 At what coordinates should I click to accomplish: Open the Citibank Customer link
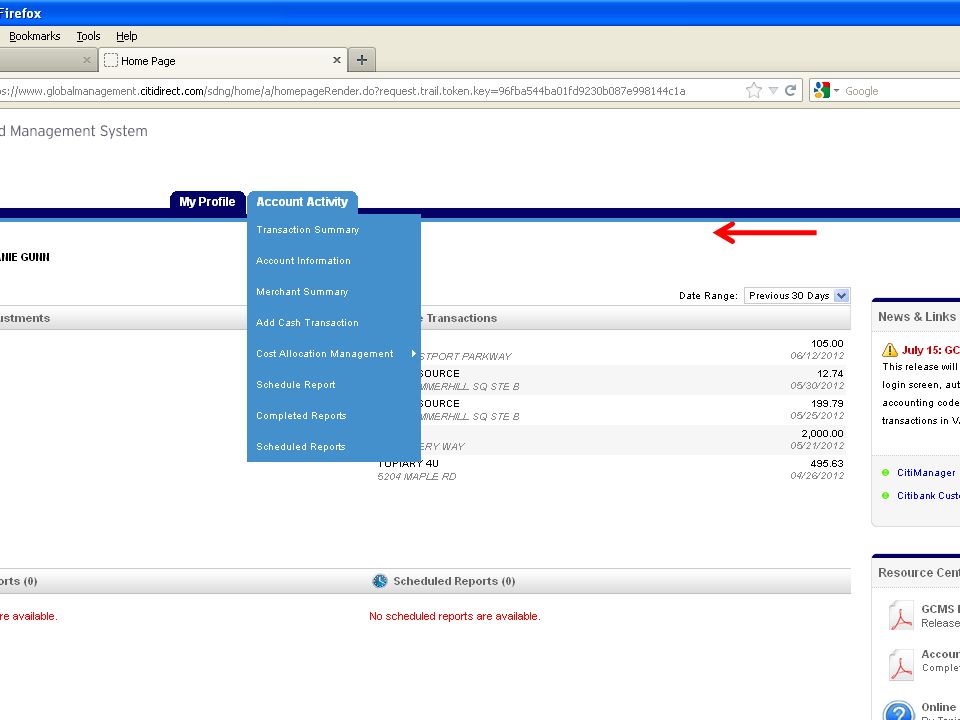click(928, 496)
